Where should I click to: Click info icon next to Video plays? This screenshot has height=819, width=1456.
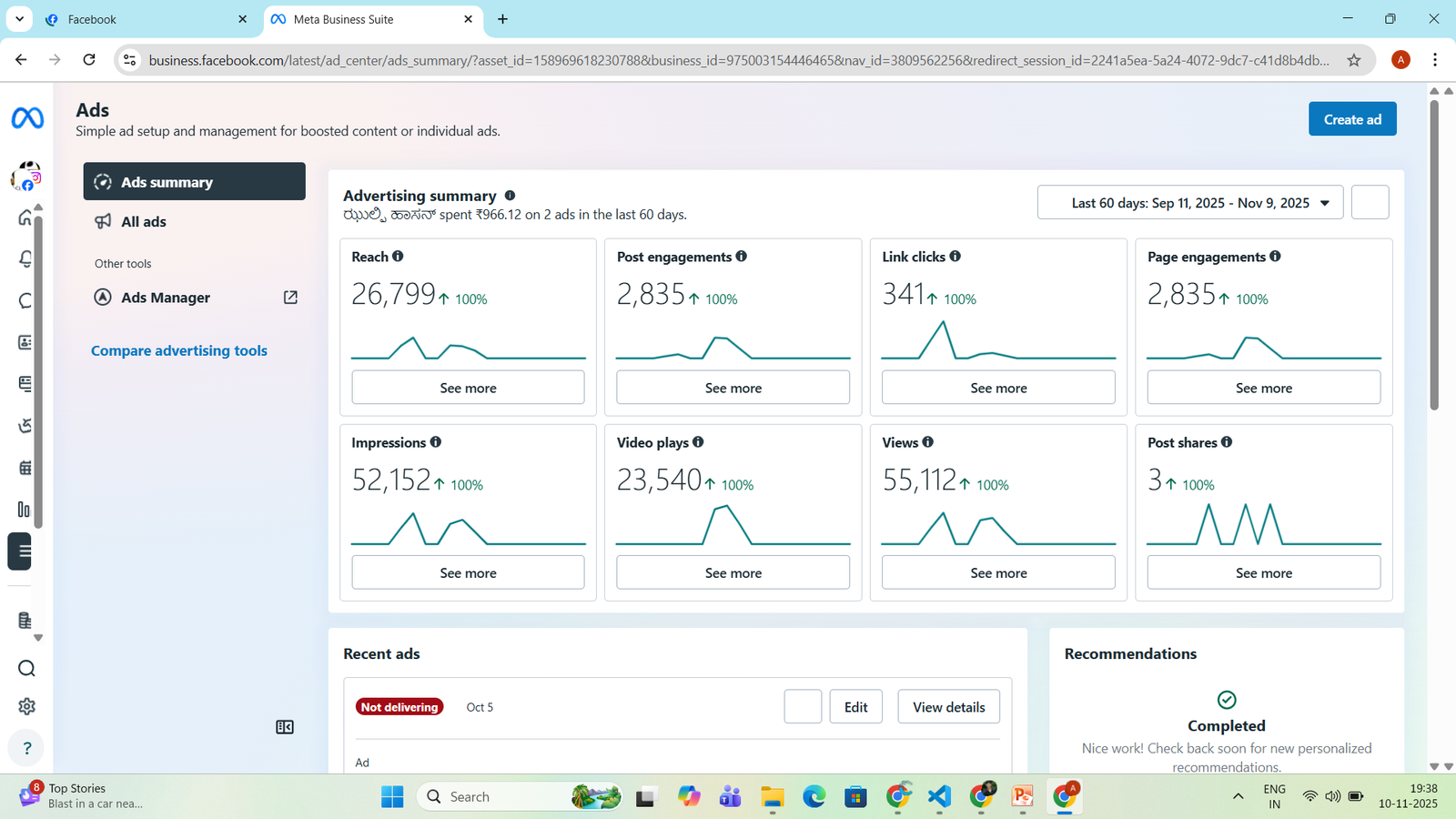[698, 442]
